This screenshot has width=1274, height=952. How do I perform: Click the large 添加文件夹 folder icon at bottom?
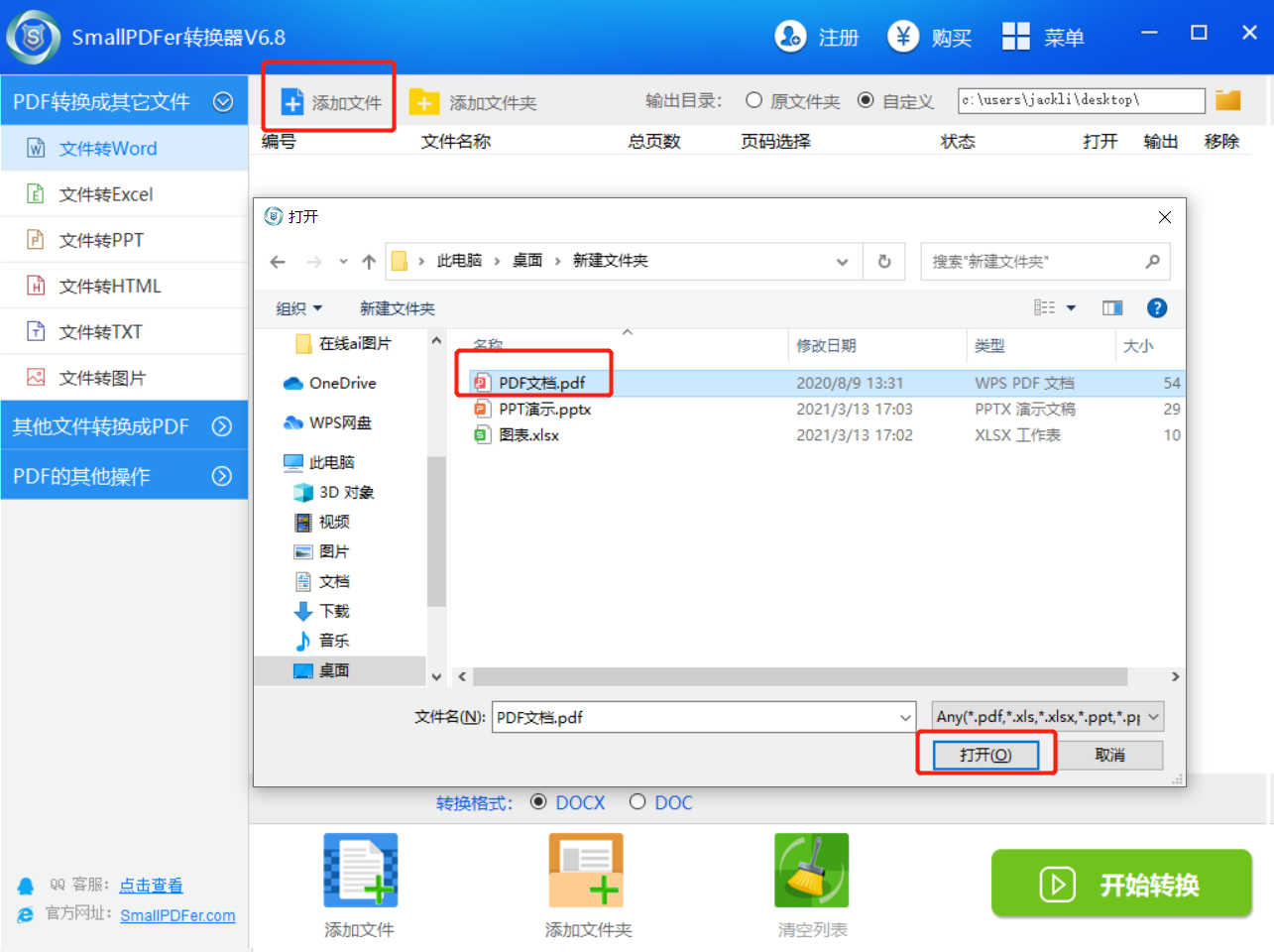coord(586,871)
